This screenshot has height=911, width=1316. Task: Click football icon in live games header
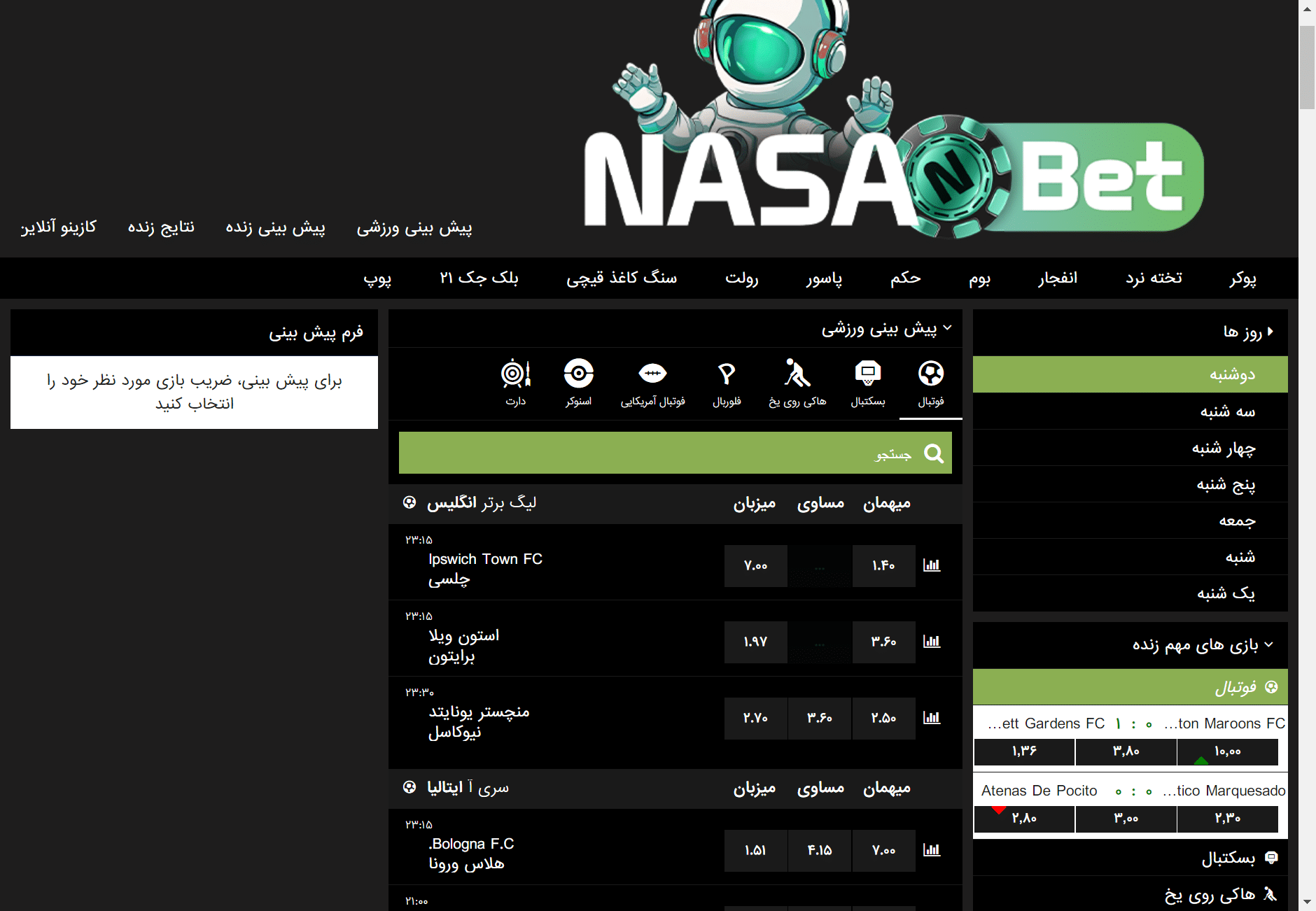coord(1272,687)
